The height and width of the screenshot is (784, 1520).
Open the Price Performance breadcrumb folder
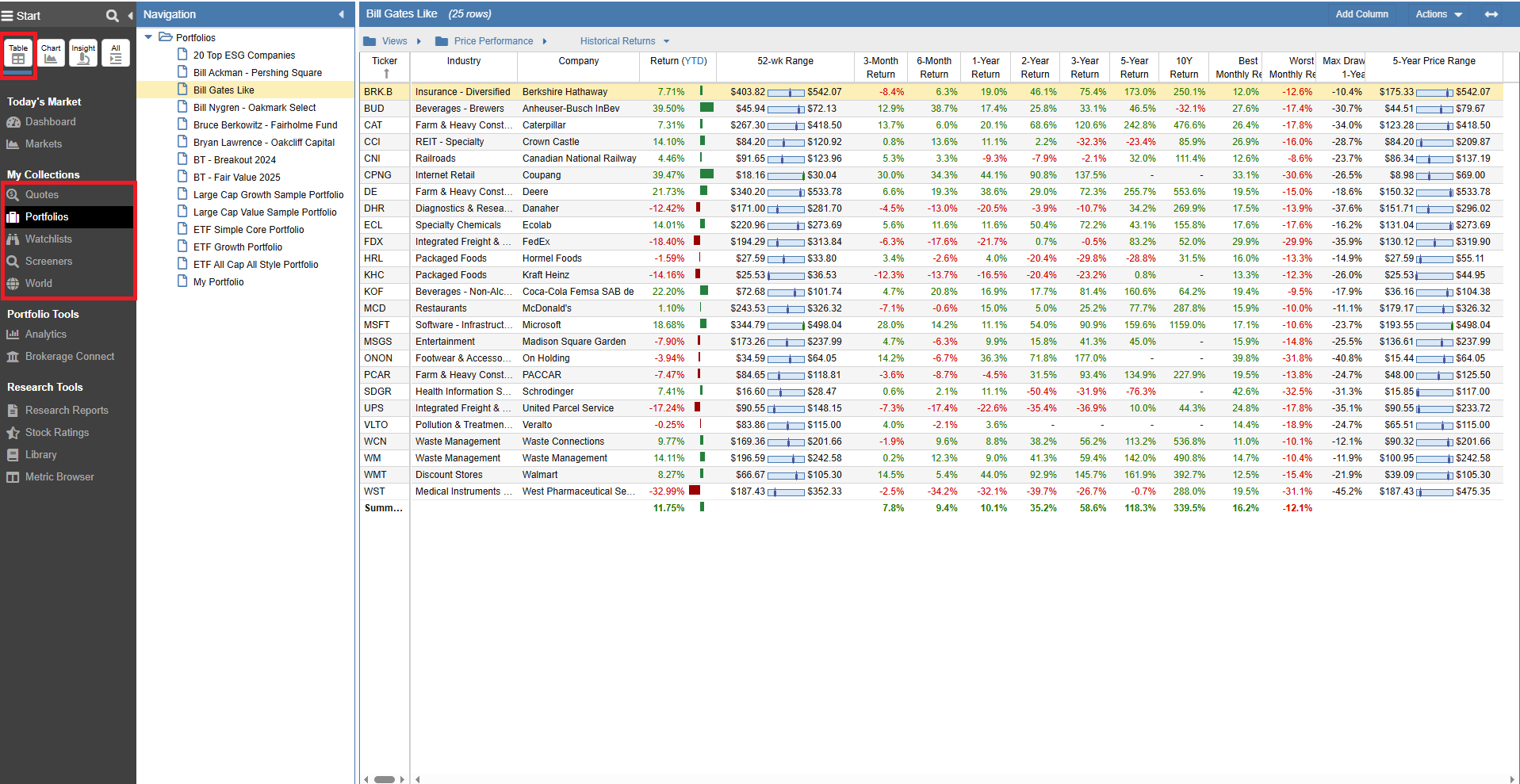pyautogui.click(x=492, y=41)
